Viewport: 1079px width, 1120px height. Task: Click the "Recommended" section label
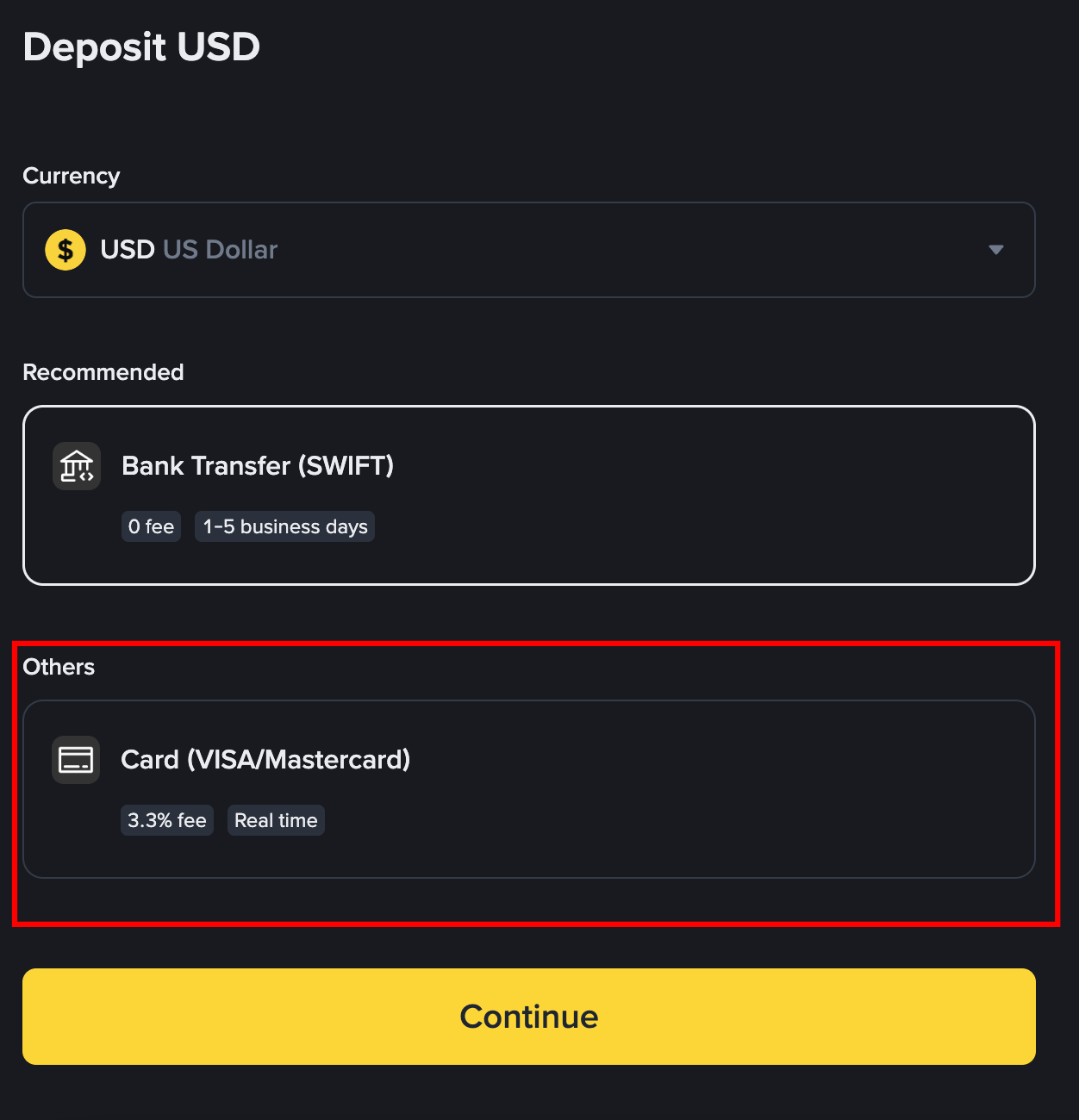coord(103,372)
